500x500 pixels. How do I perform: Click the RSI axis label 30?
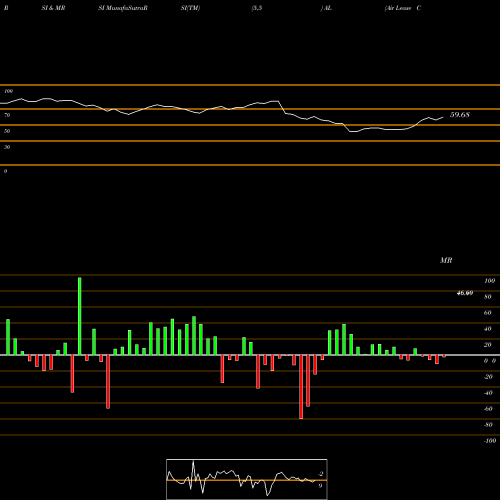click(7, 147)
